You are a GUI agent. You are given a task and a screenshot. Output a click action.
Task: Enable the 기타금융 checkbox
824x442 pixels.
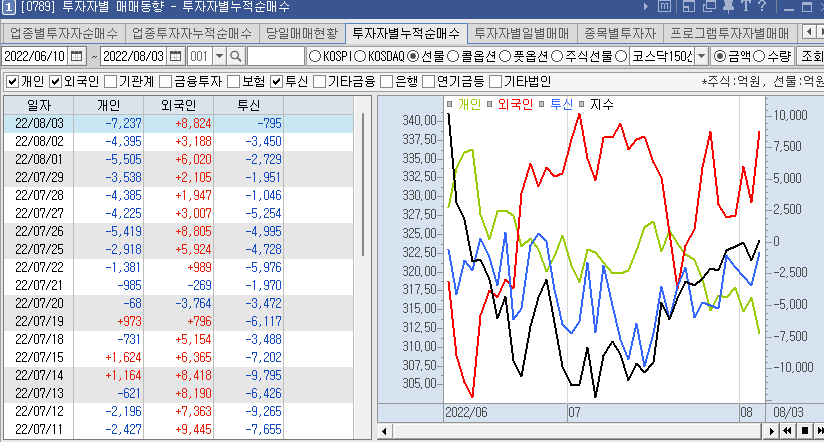319,81
